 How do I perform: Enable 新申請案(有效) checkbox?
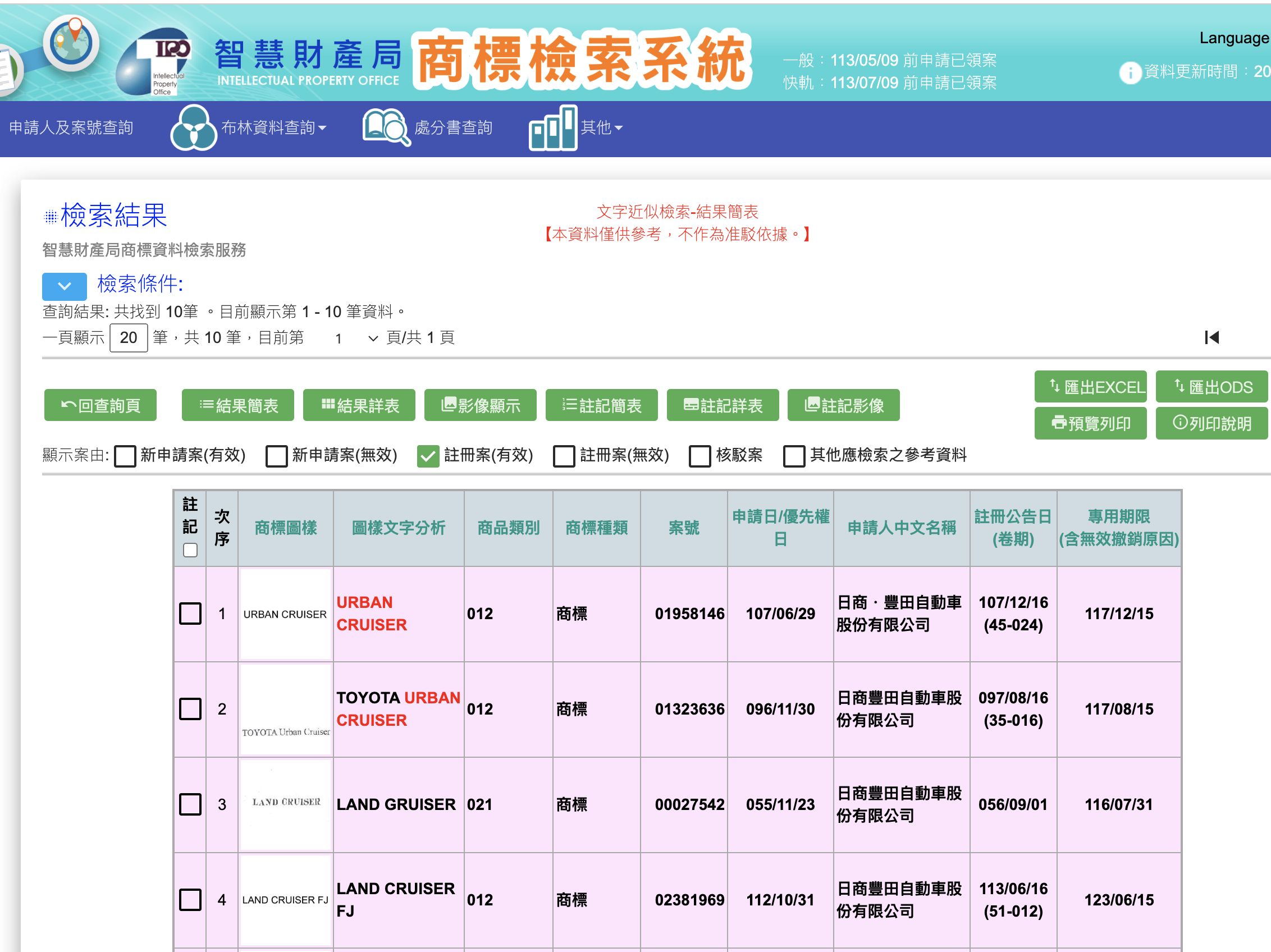(x=125, y=456)
